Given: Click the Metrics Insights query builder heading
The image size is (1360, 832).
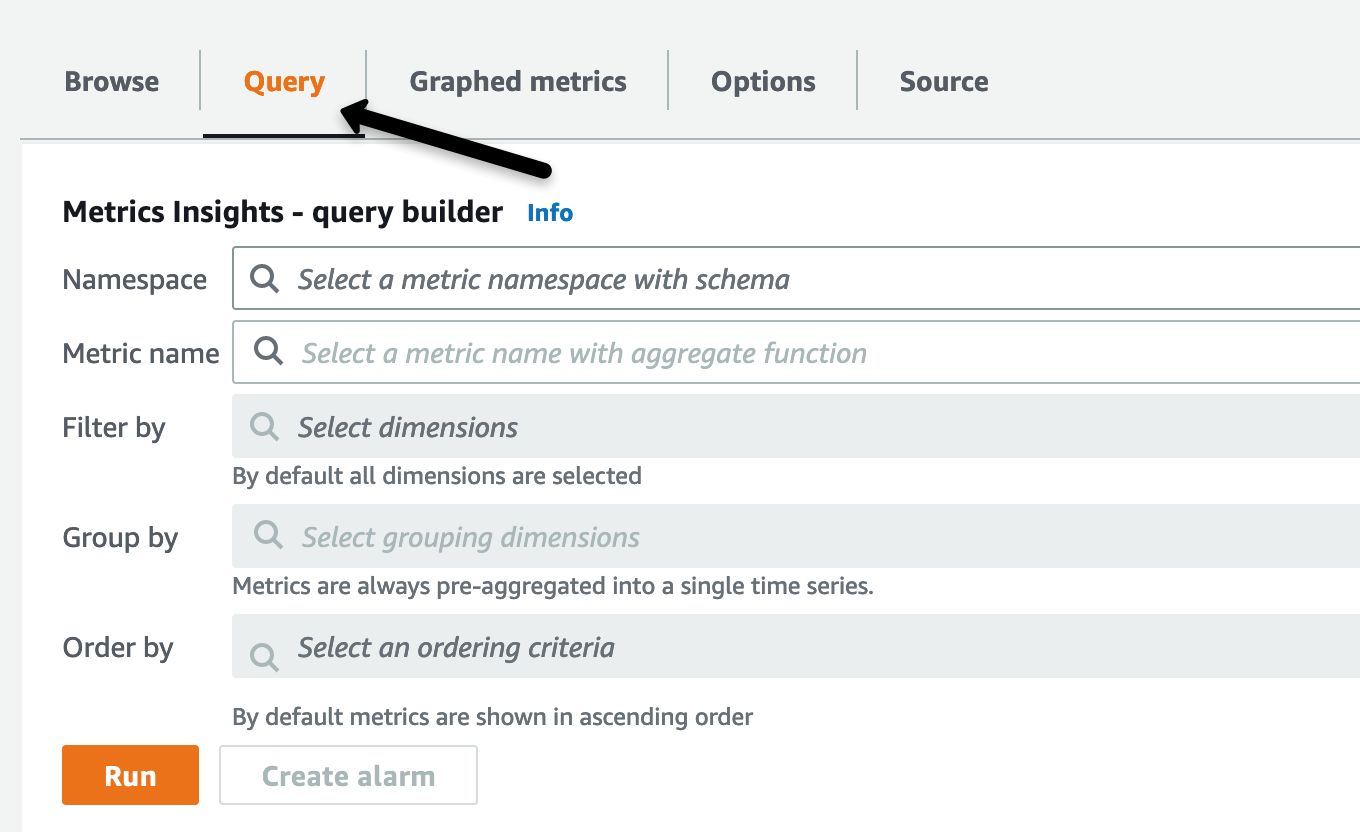Looking at the screenshot, I should pos(281,212).
